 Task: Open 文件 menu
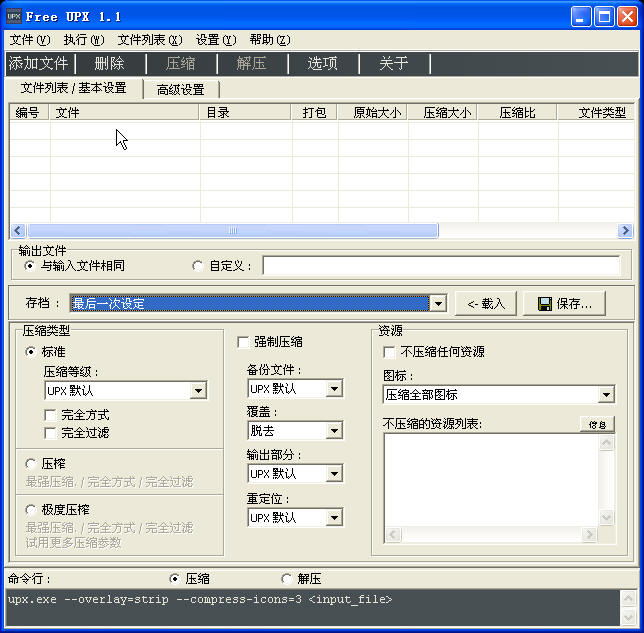[x=30, y=40]
